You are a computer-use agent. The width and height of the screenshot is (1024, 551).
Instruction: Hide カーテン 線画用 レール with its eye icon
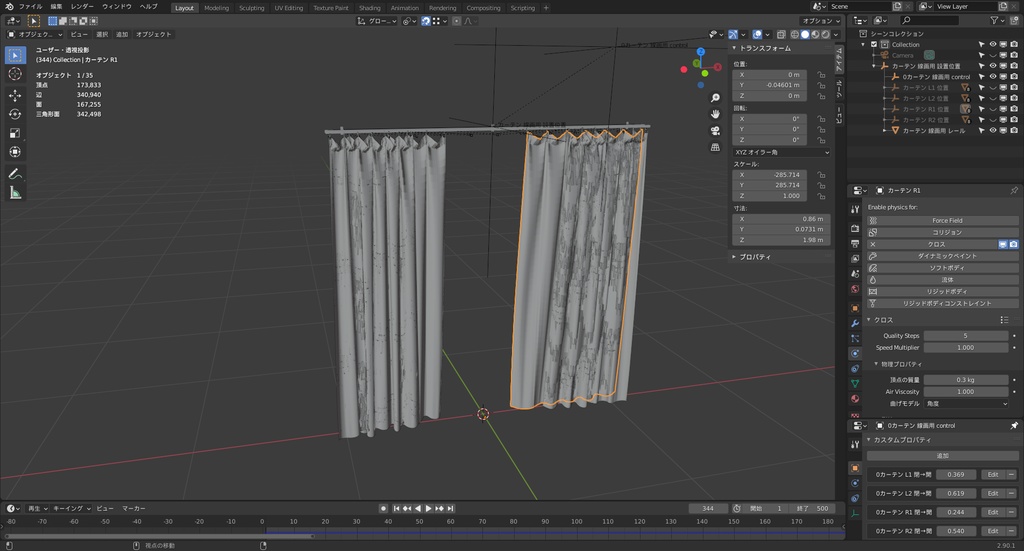993,130
